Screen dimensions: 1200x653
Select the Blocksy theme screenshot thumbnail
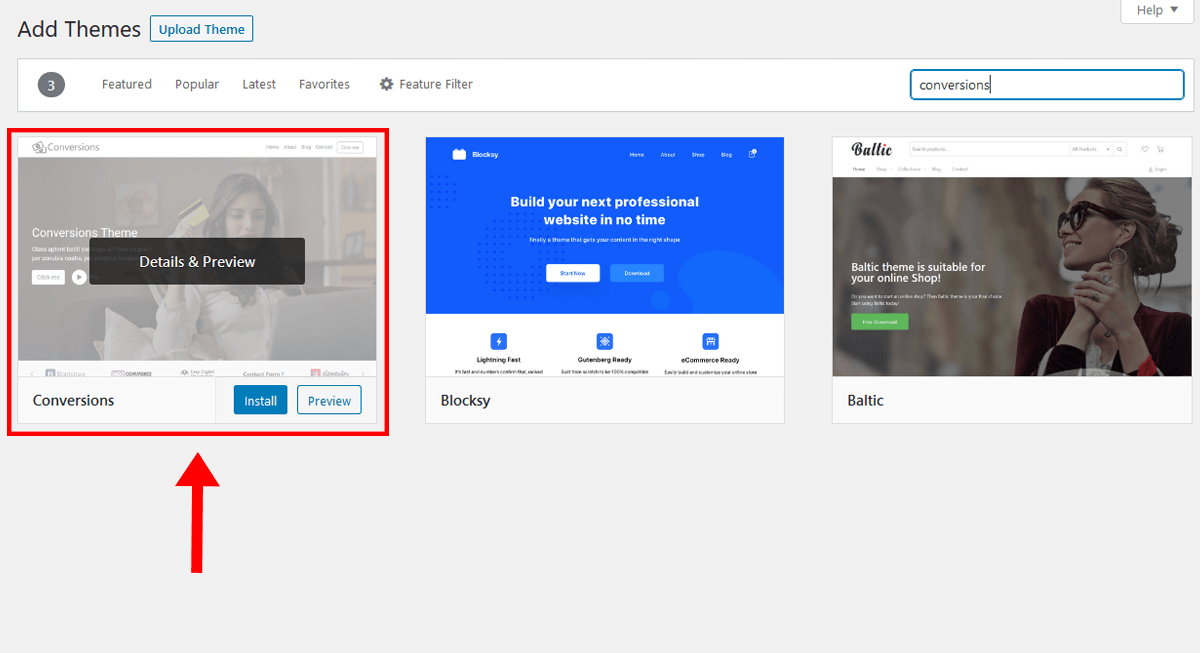(605, 257)
